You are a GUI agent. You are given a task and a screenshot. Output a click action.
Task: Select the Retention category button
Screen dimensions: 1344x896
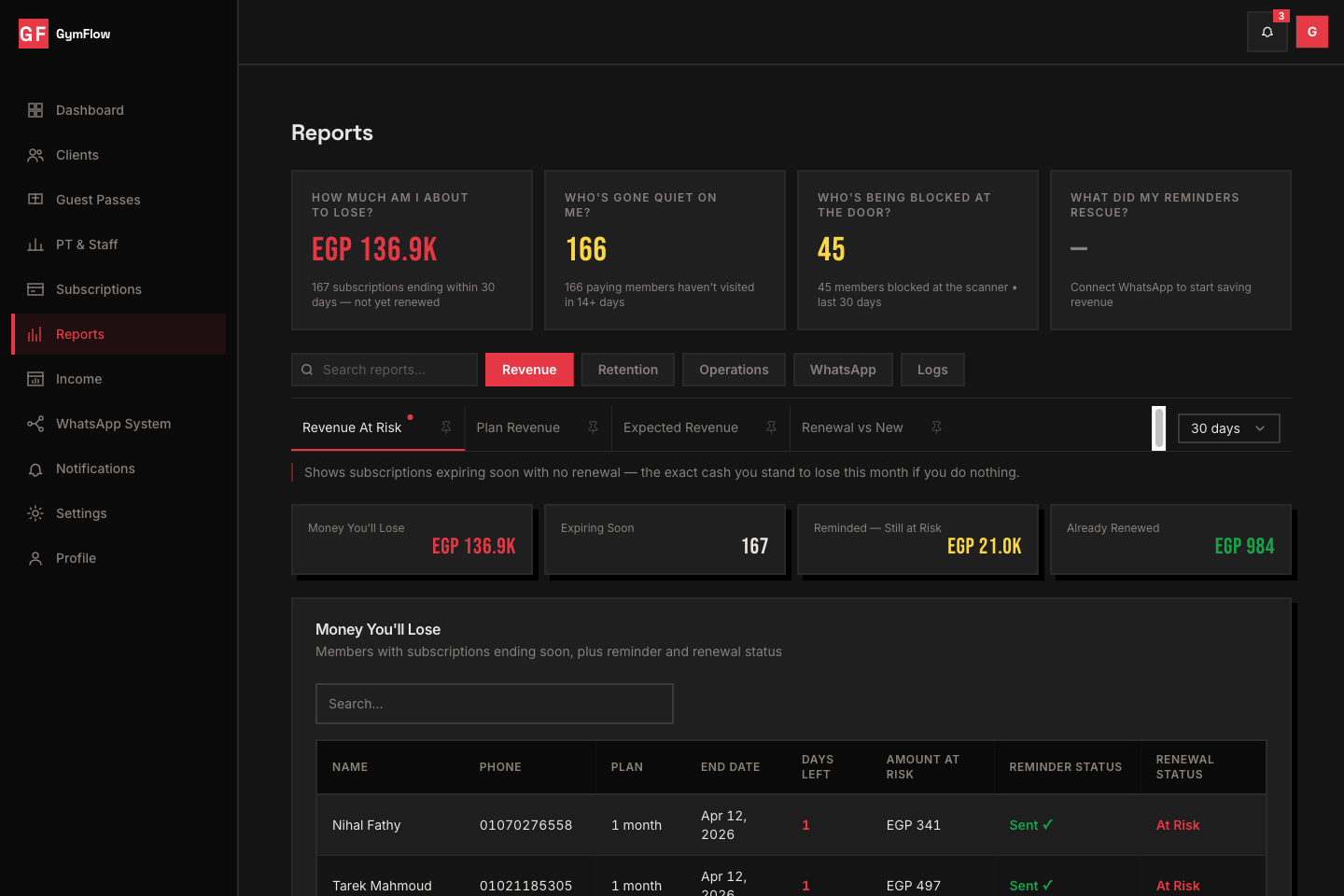click(x=627, y=370)
